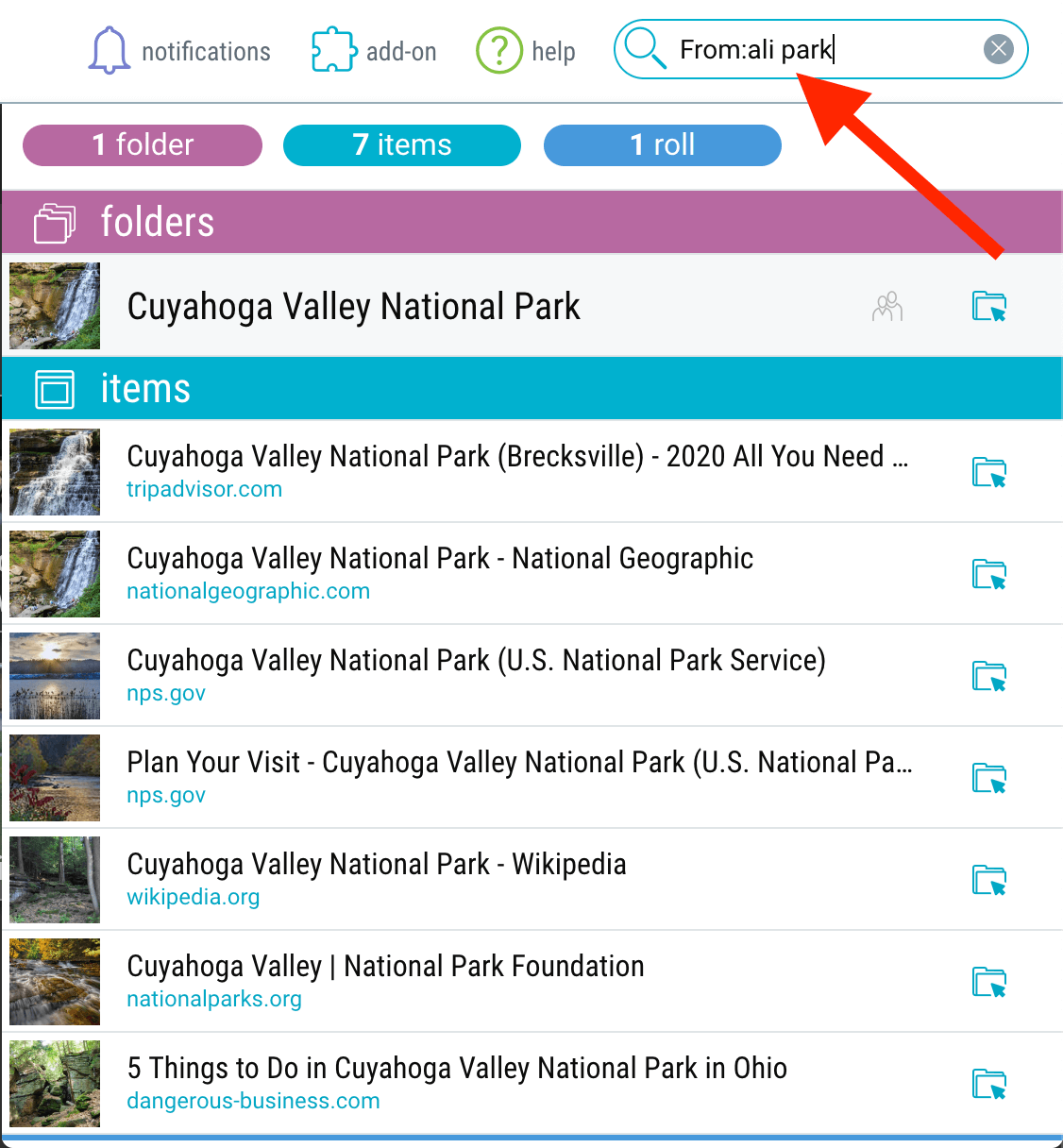
Task: Click the magnifier search icon
Action: click(x=646, y=49)
